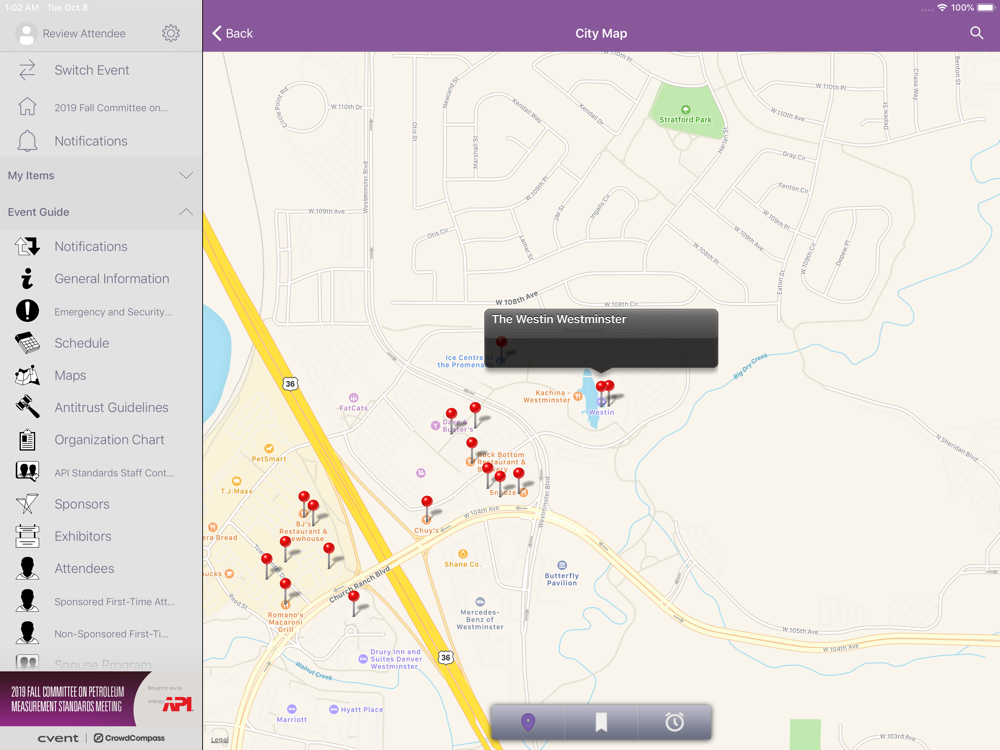Click the Organization Chart clipboard icon
Screen dimensions: 1000x750
click(x=27, y=440)
